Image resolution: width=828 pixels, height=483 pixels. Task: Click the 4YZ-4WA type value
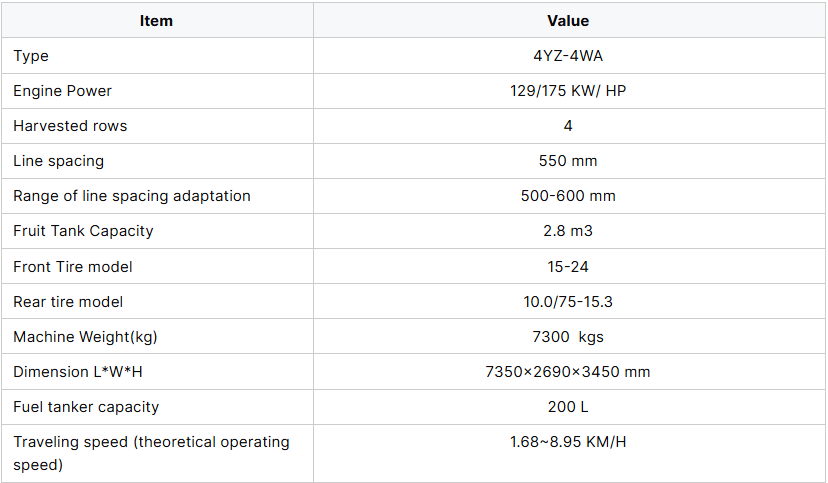point(568,56)
